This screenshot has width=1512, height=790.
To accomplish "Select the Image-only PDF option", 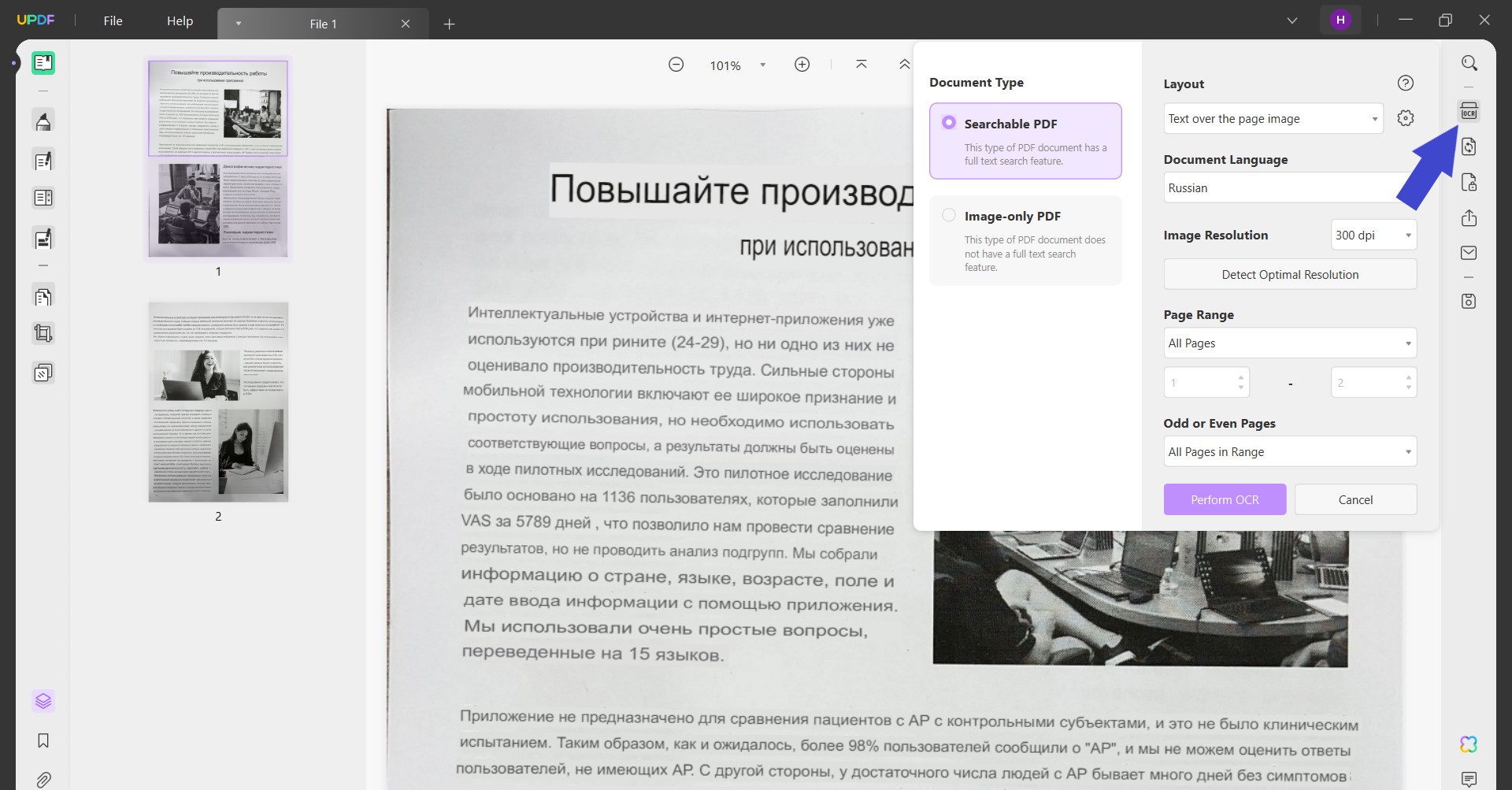I will pyautogui.click(x=949, y=214).
